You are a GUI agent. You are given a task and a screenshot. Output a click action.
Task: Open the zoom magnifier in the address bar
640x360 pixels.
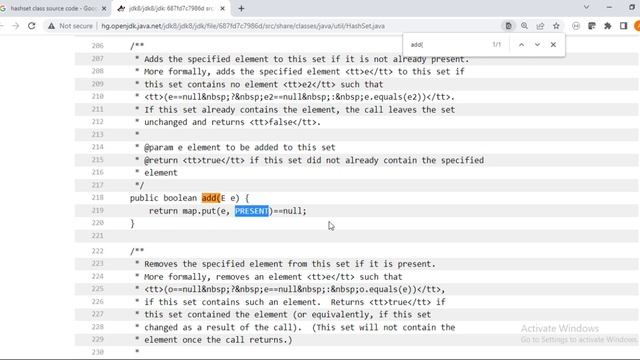[524, 26]
